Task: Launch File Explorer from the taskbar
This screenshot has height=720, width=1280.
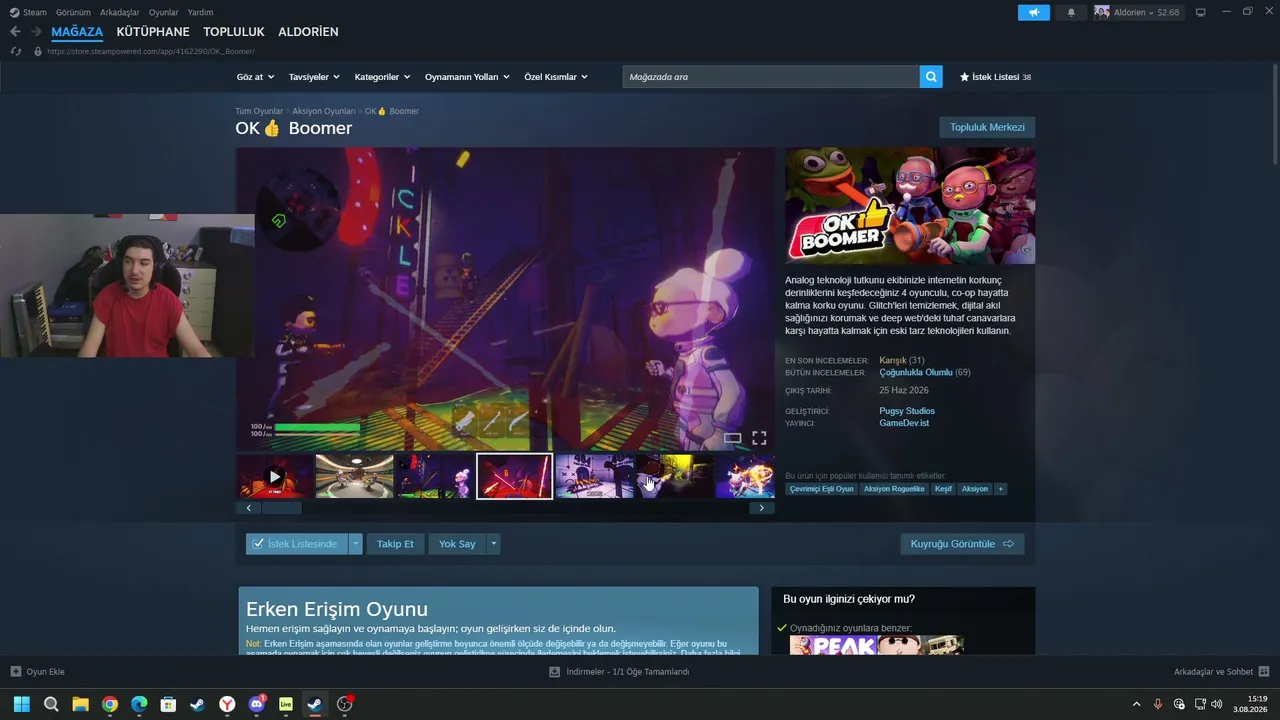Action: [80, 704]
